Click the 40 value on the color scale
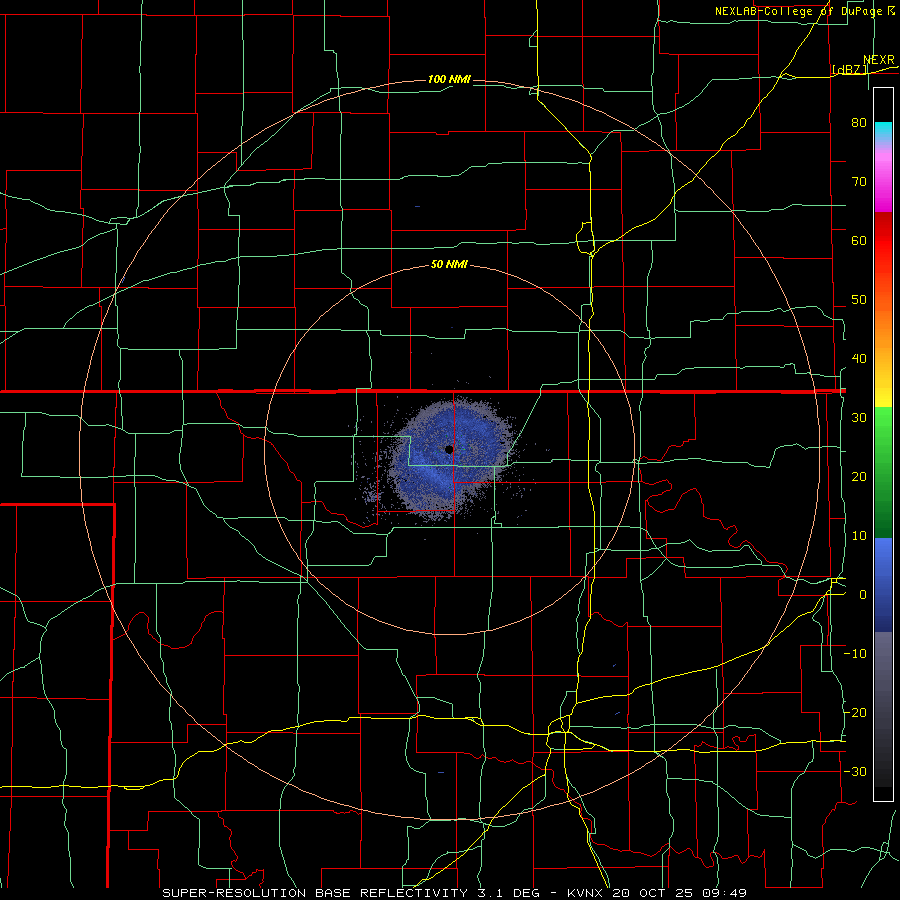The height and width of the screenshot is (900, 900). (x=859, y=359)
